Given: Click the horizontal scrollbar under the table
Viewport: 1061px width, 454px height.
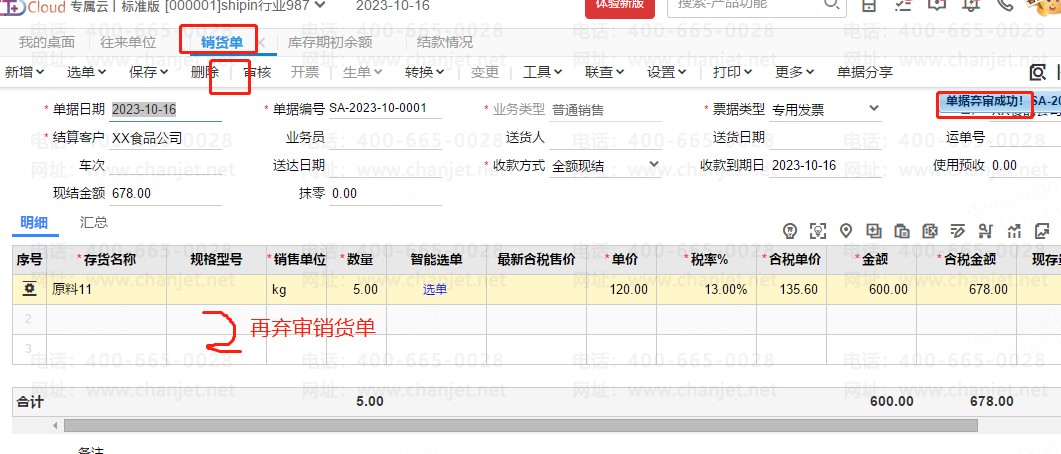Looking at the screenshot, I should pos(521,426).
